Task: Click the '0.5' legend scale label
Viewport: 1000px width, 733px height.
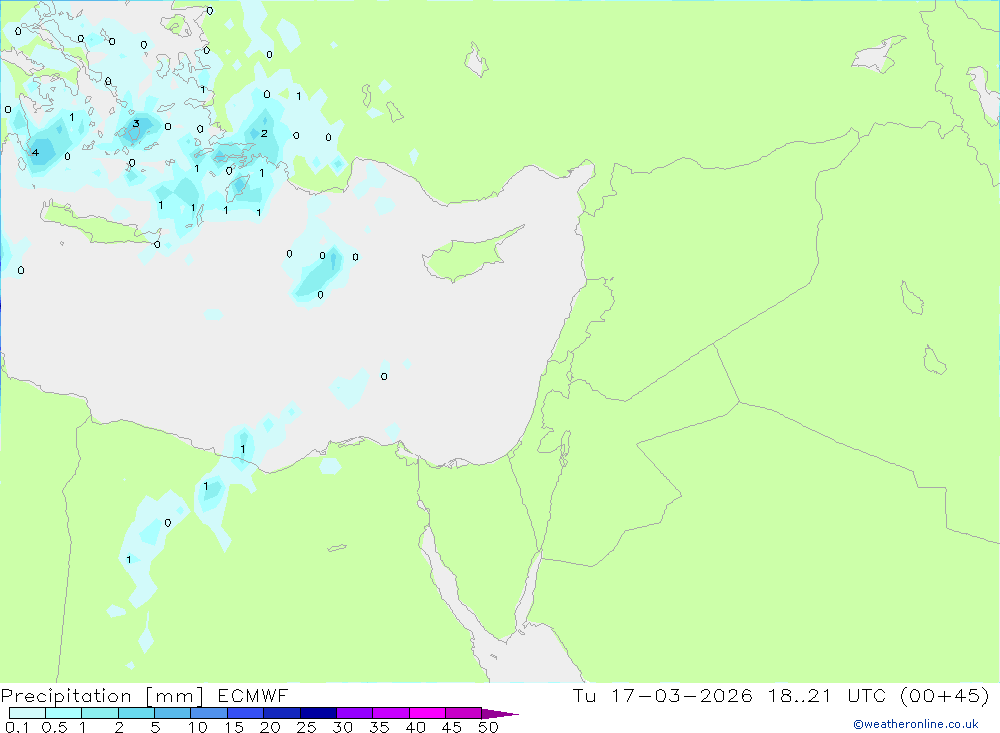Action: [x=54, y=727]
